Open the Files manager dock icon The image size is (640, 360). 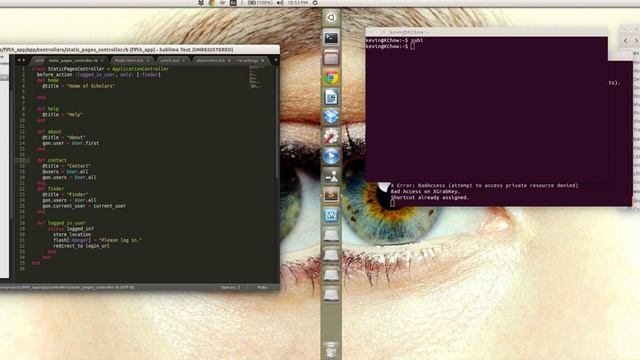(x=331, y=57)
